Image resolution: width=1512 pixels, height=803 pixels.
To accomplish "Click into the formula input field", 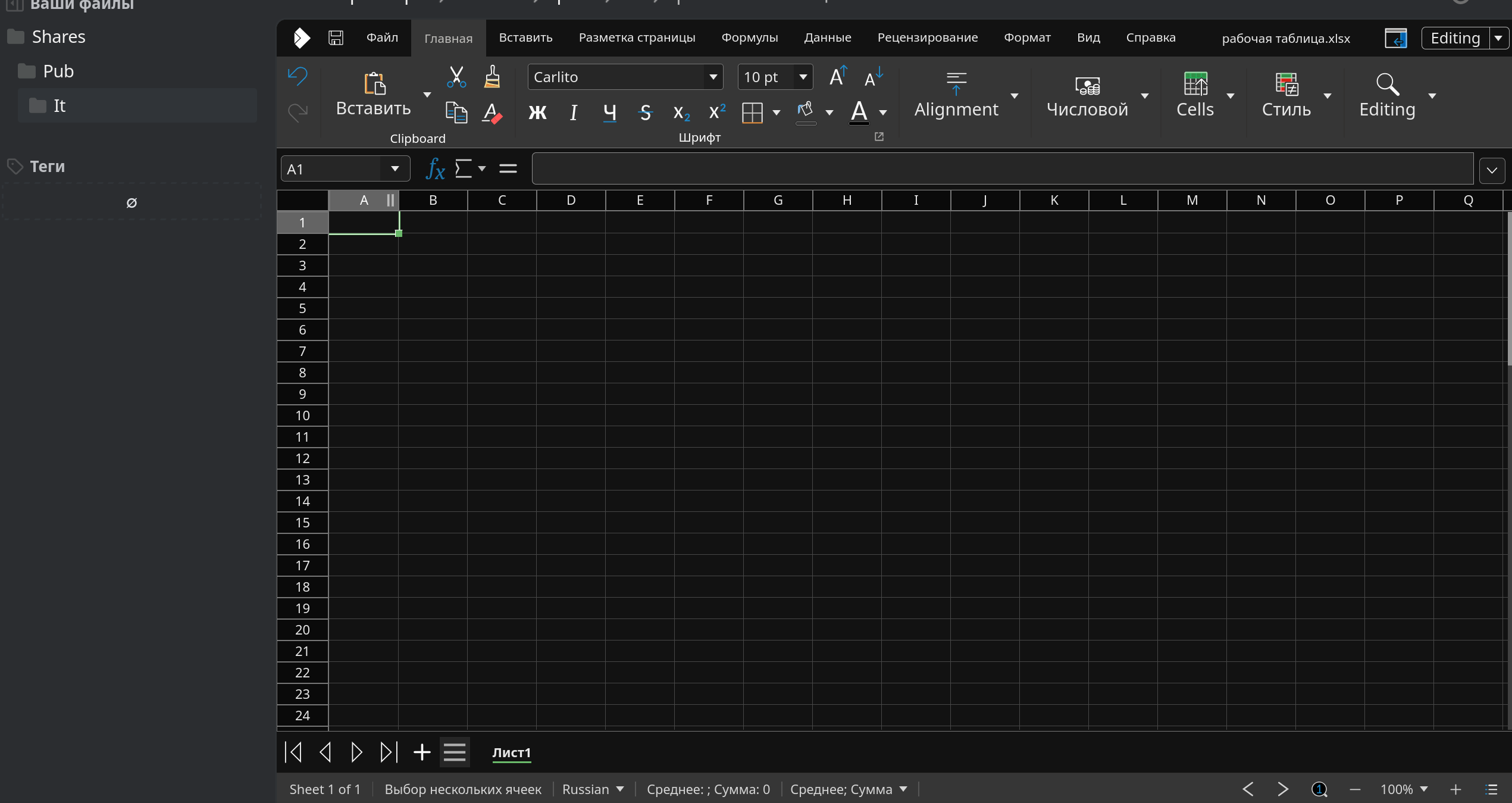I will pyautogui.click(x=1002, y=169).
